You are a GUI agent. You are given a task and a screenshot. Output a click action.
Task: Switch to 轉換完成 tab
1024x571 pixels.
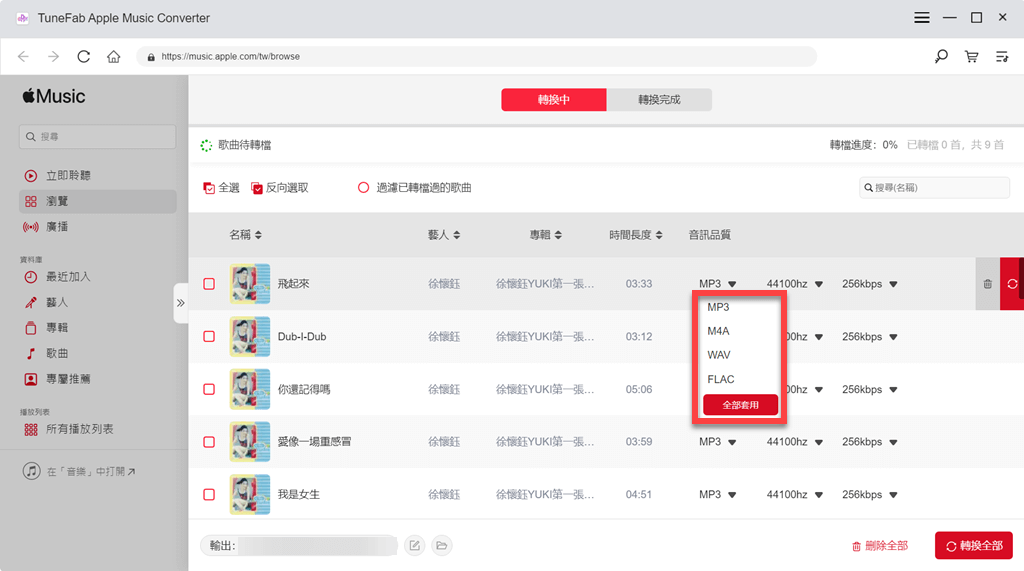[659, 99]
